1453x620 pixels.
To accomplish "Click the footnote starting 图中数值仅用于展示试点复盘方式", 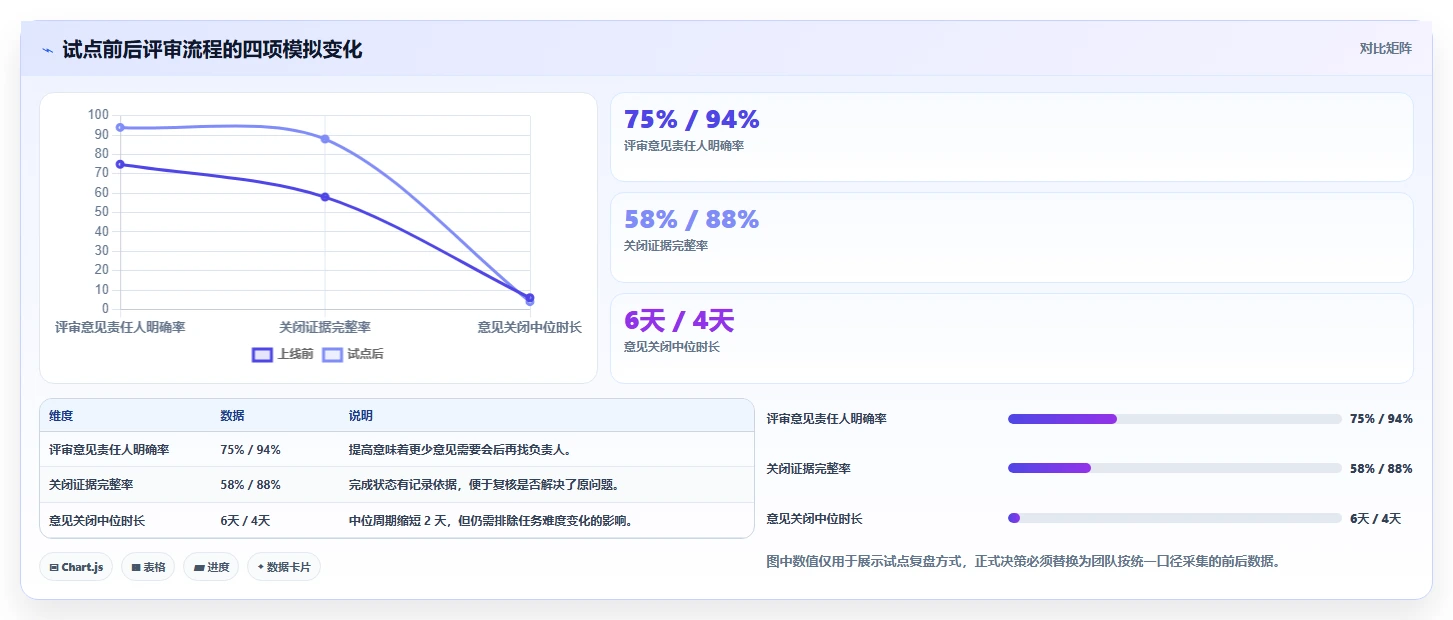I will (x=1023, y=562).
